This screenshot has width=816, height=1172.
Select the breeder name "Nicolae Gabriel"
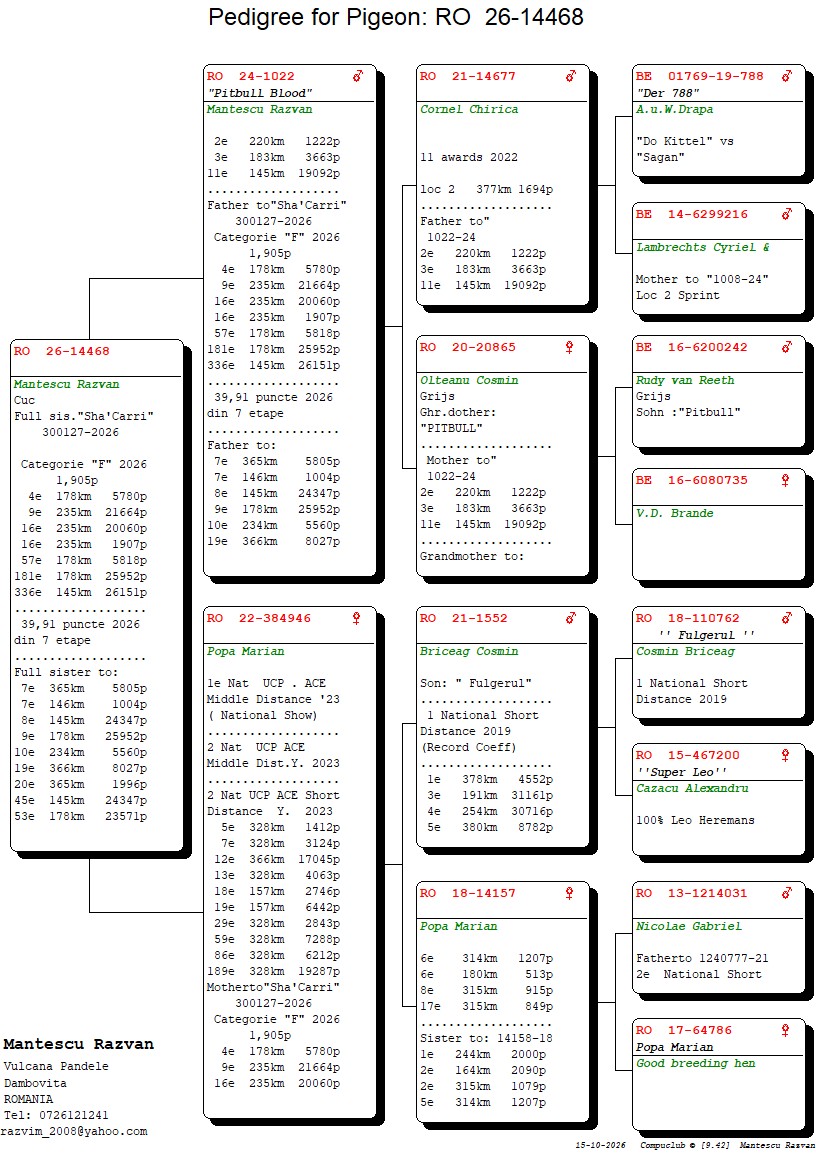point(688,927)
